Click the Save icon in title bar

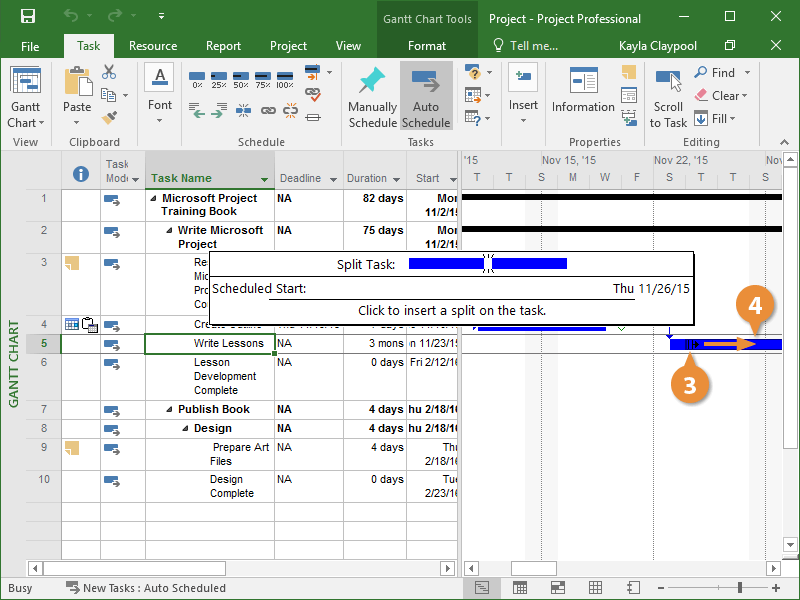click(x=28, y=18)
